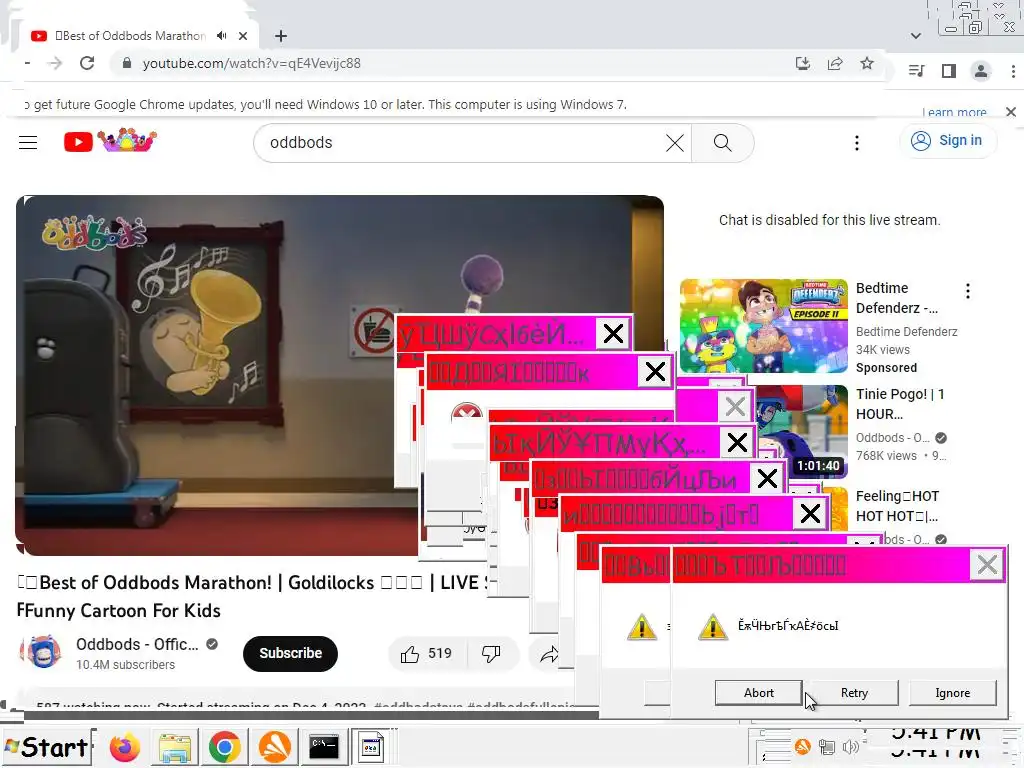The image size is (1024, 768).
Task: Dislike the Oddbods video
Action: [x=491, y=654]
